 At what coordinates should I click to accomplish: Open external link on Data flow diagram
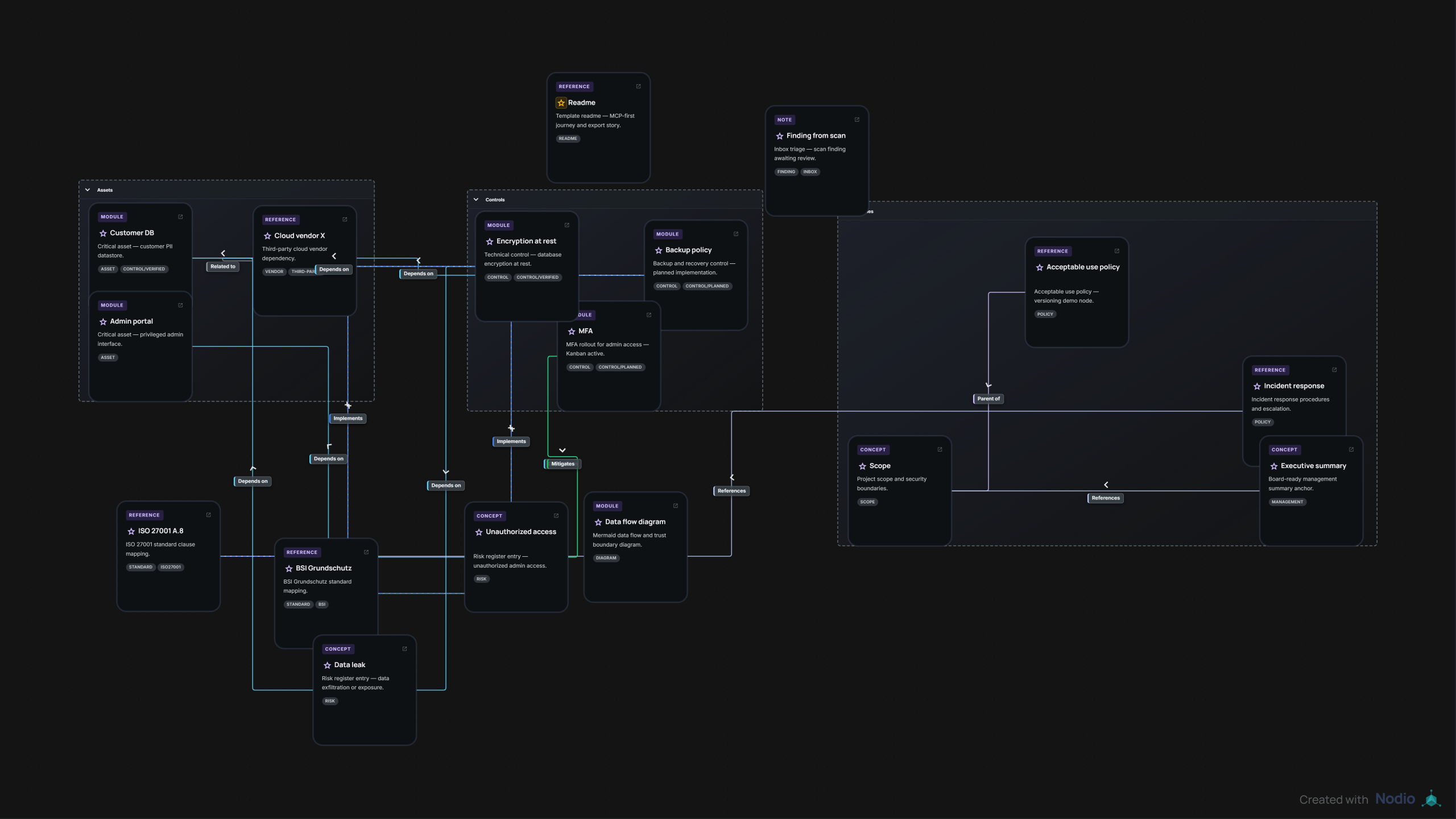[676, 506]
